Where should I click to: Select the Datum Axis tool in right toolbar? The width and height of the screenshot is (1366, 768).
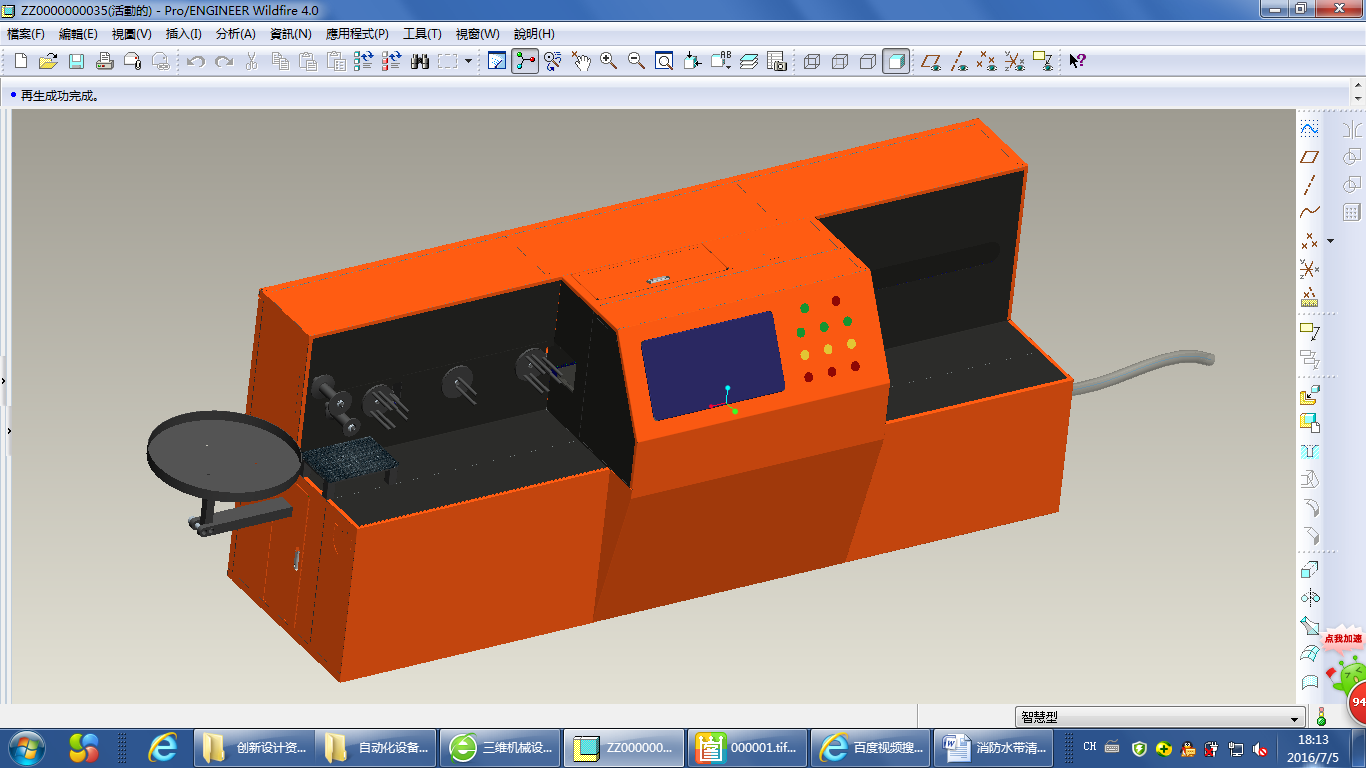1309,185
